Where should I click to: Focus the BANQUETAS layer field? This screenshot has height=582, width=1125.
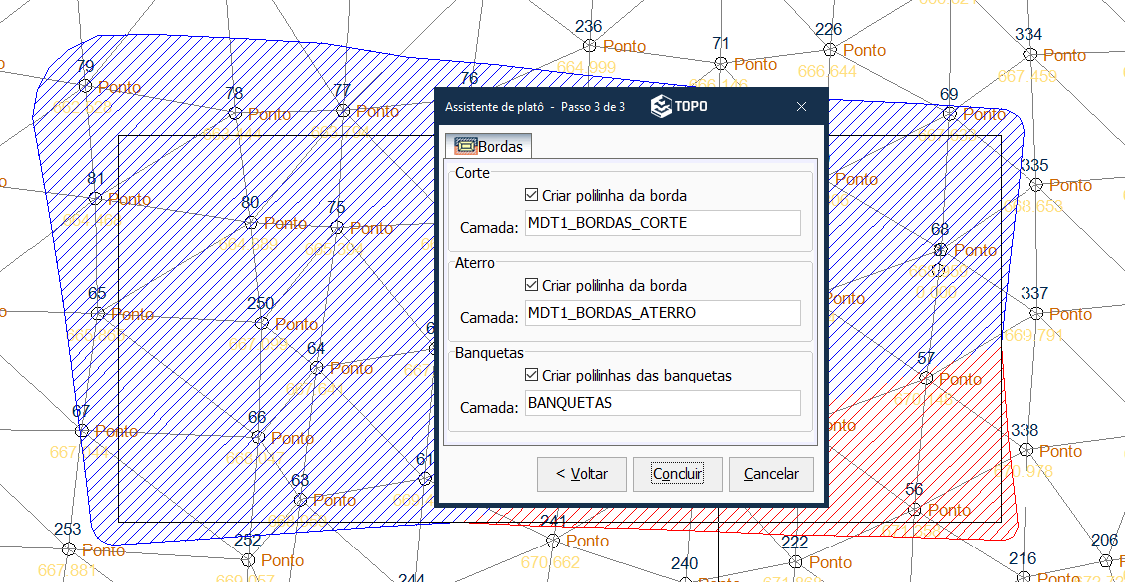point(662,403)
